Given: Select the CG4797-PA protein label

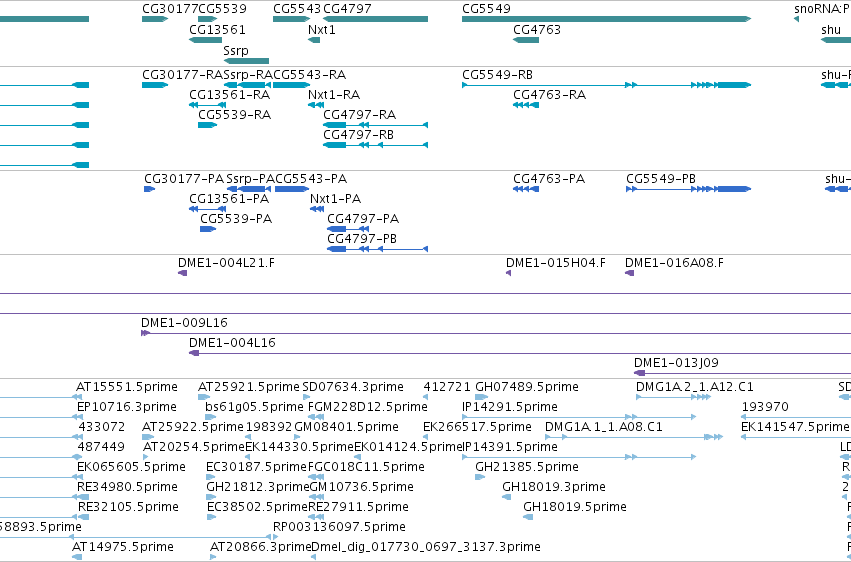Looking at the screenshot, I should click(x=363, y=219).
